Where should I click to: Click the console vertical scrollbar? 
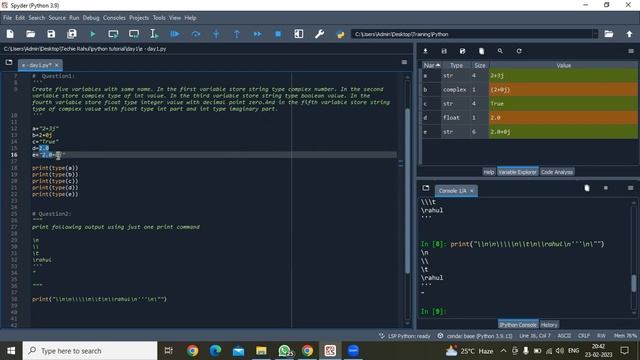[x=634, y=283]
